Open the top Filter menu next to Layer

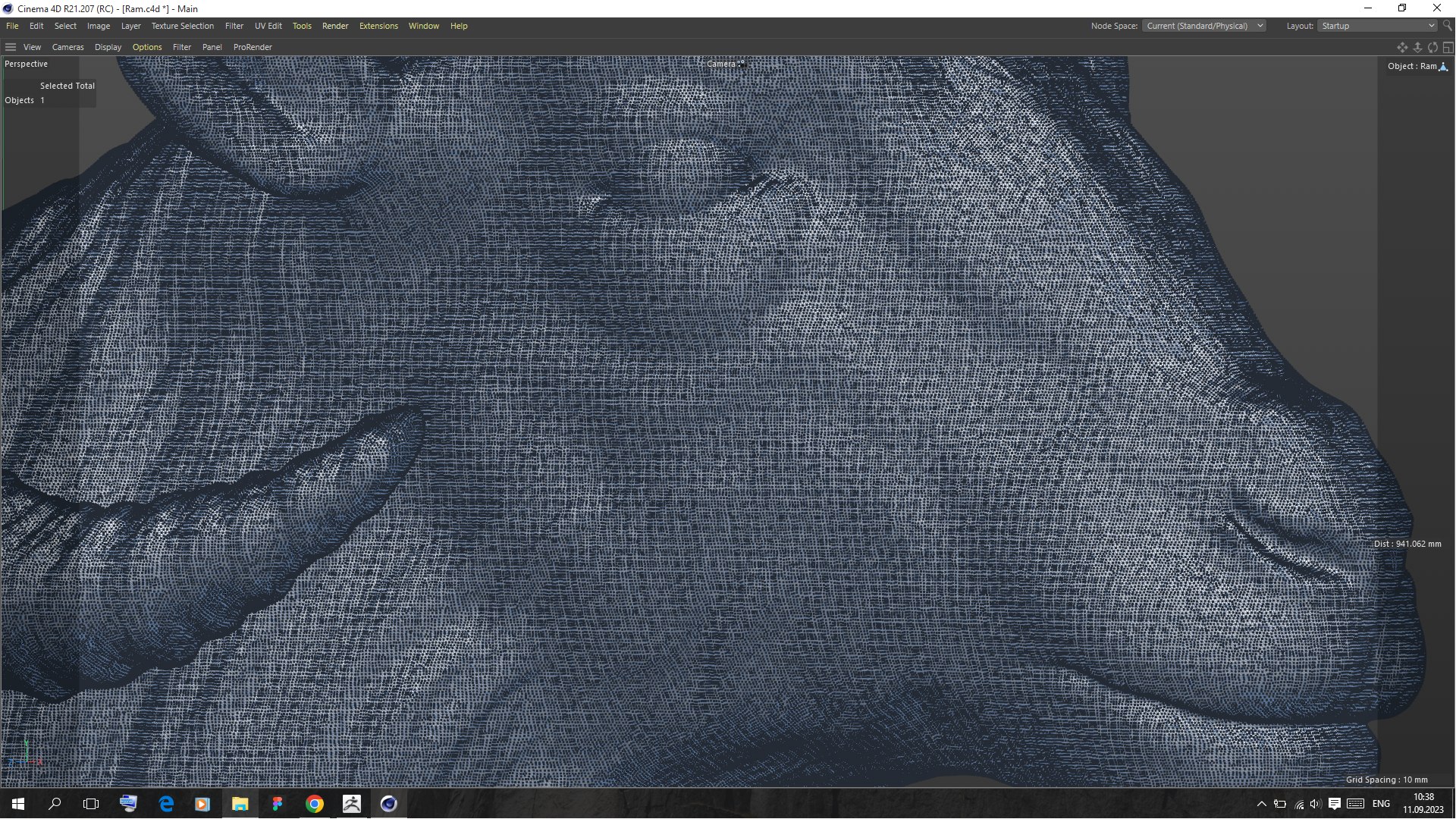pyautogui.click(x=234, y=26)
